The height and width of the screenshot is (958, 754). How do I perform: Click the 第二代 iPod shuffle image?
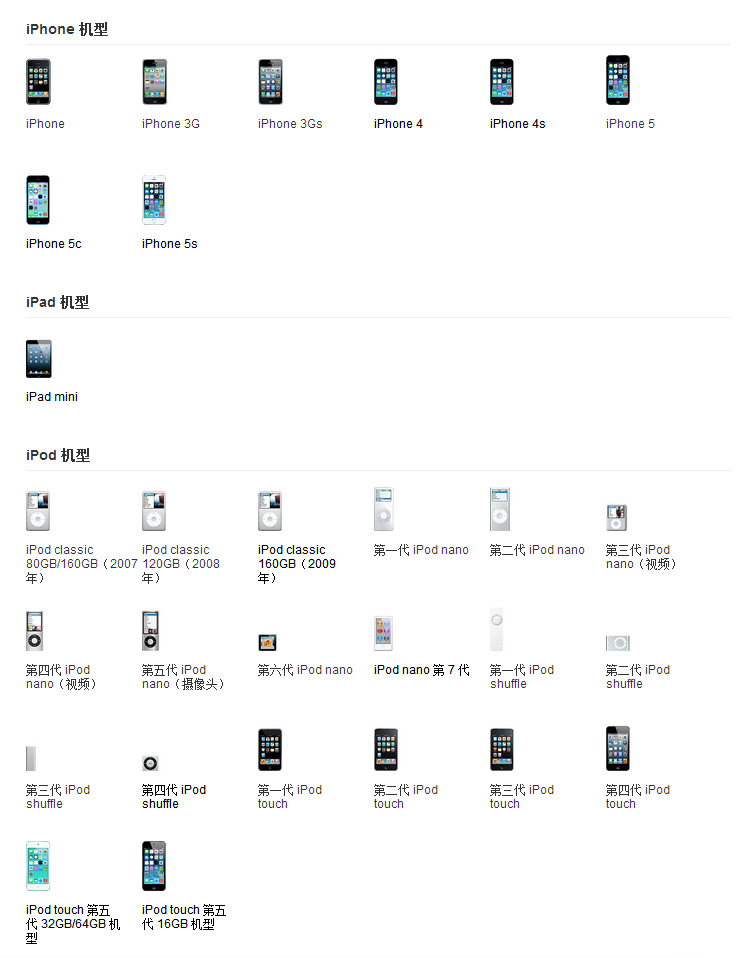coord(618,643)
